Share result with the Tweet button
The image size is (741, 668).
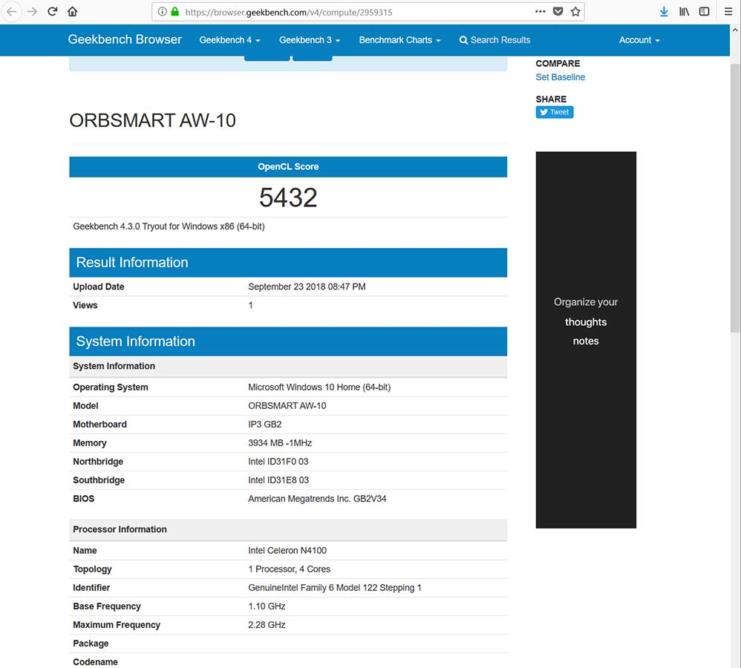click(554, 112)
